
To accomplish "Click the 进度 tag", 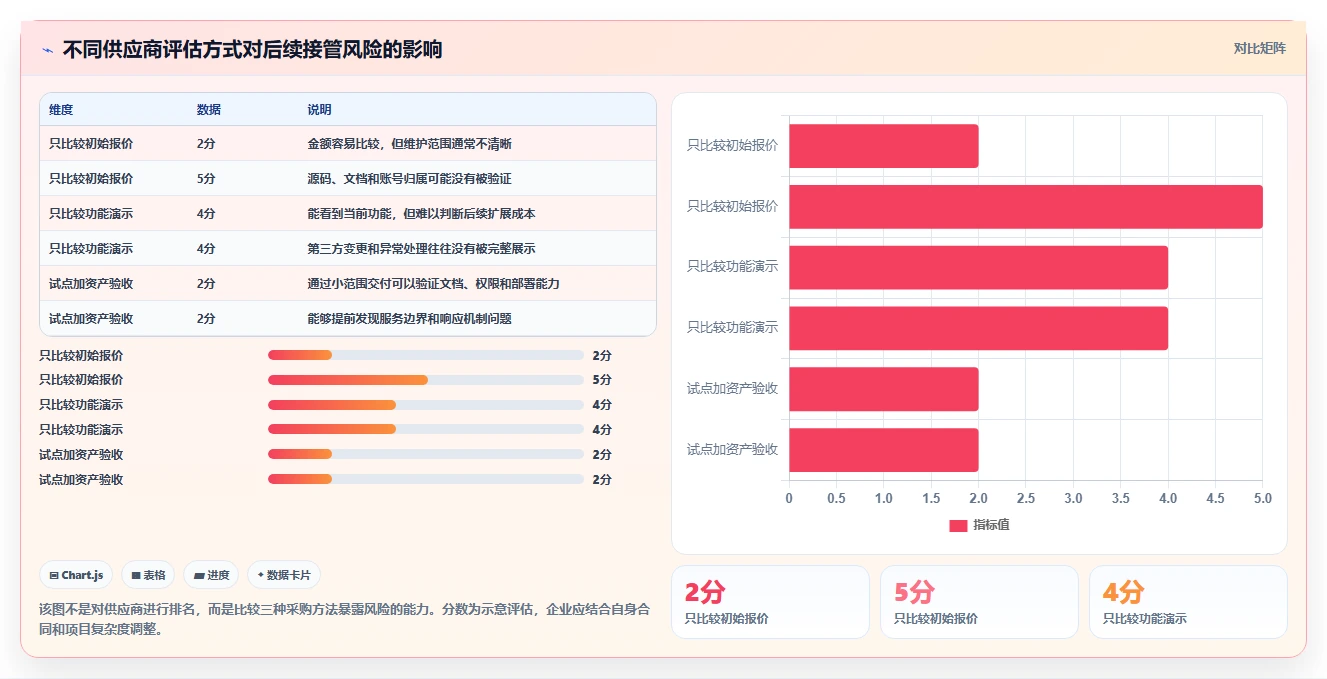I will tap(211, 575).
